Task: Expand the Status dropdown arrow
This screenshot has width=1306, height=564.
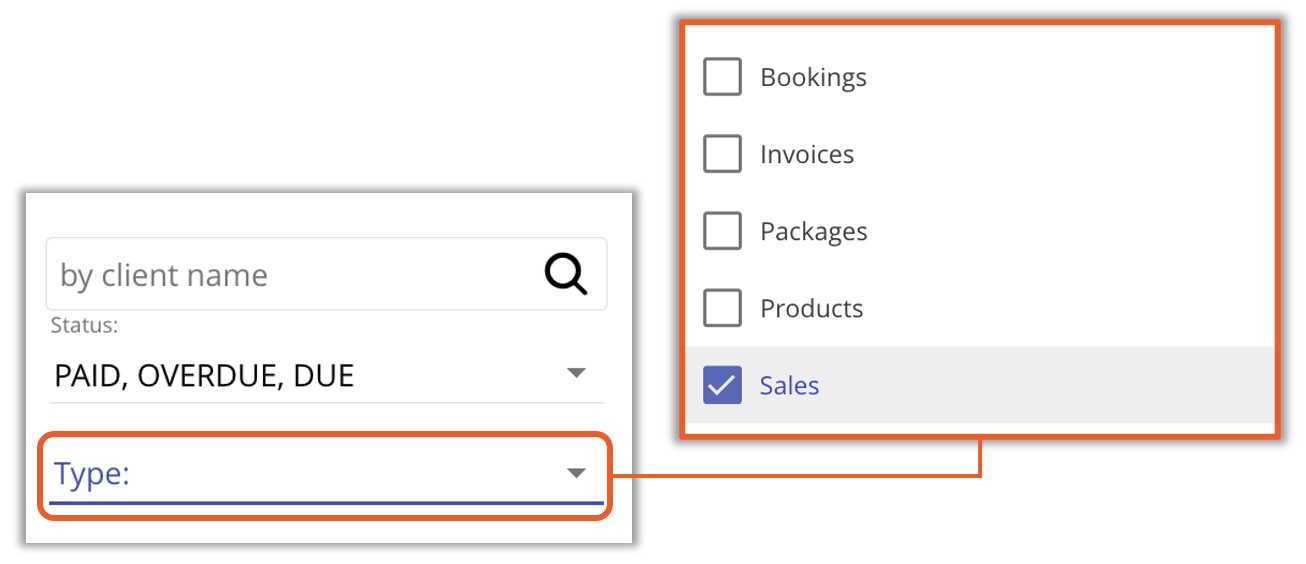Action: [576, 373]
